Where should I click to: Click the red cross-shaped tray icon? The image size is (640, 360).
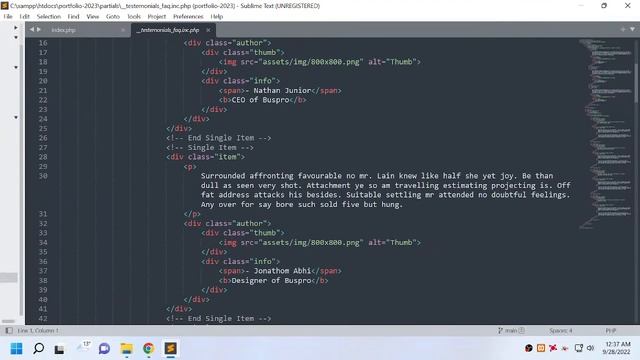coord(553,348)
